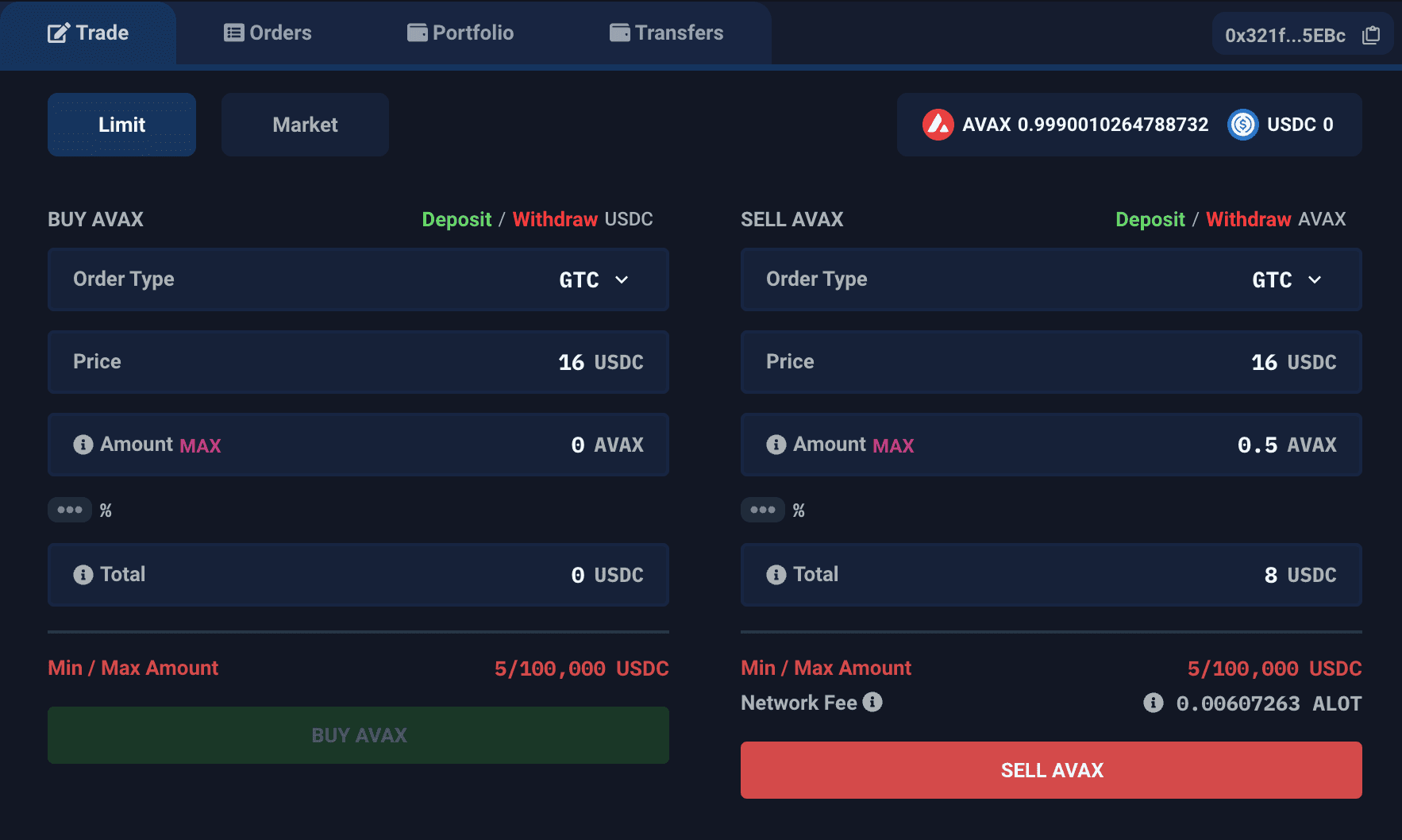Image resolution: width=1402 pixels, height=840 pixels.
Task: Click MAX in Buy Amount field
Action: coord(200,446)
